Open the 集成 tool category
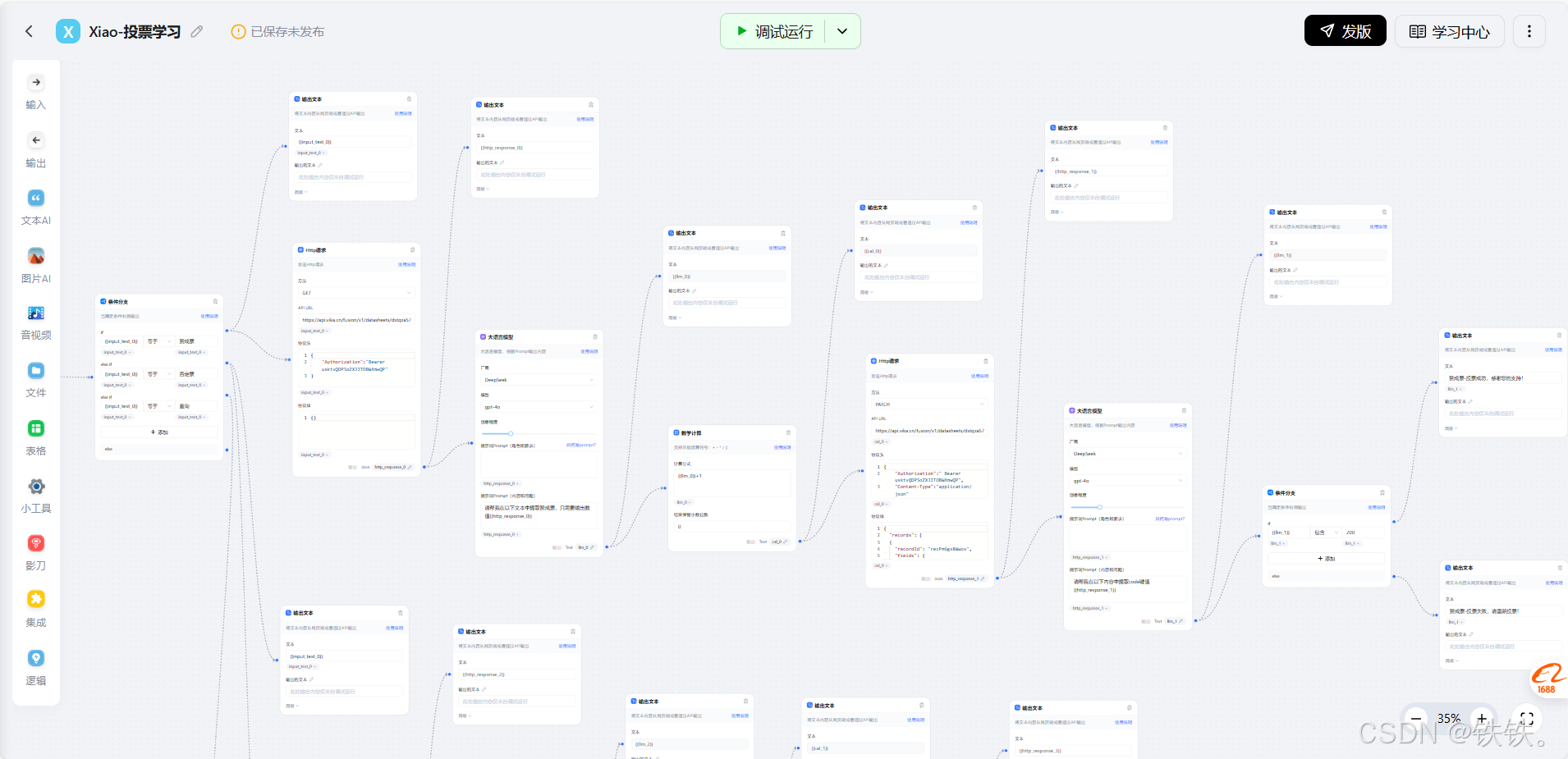 [35, 610]
